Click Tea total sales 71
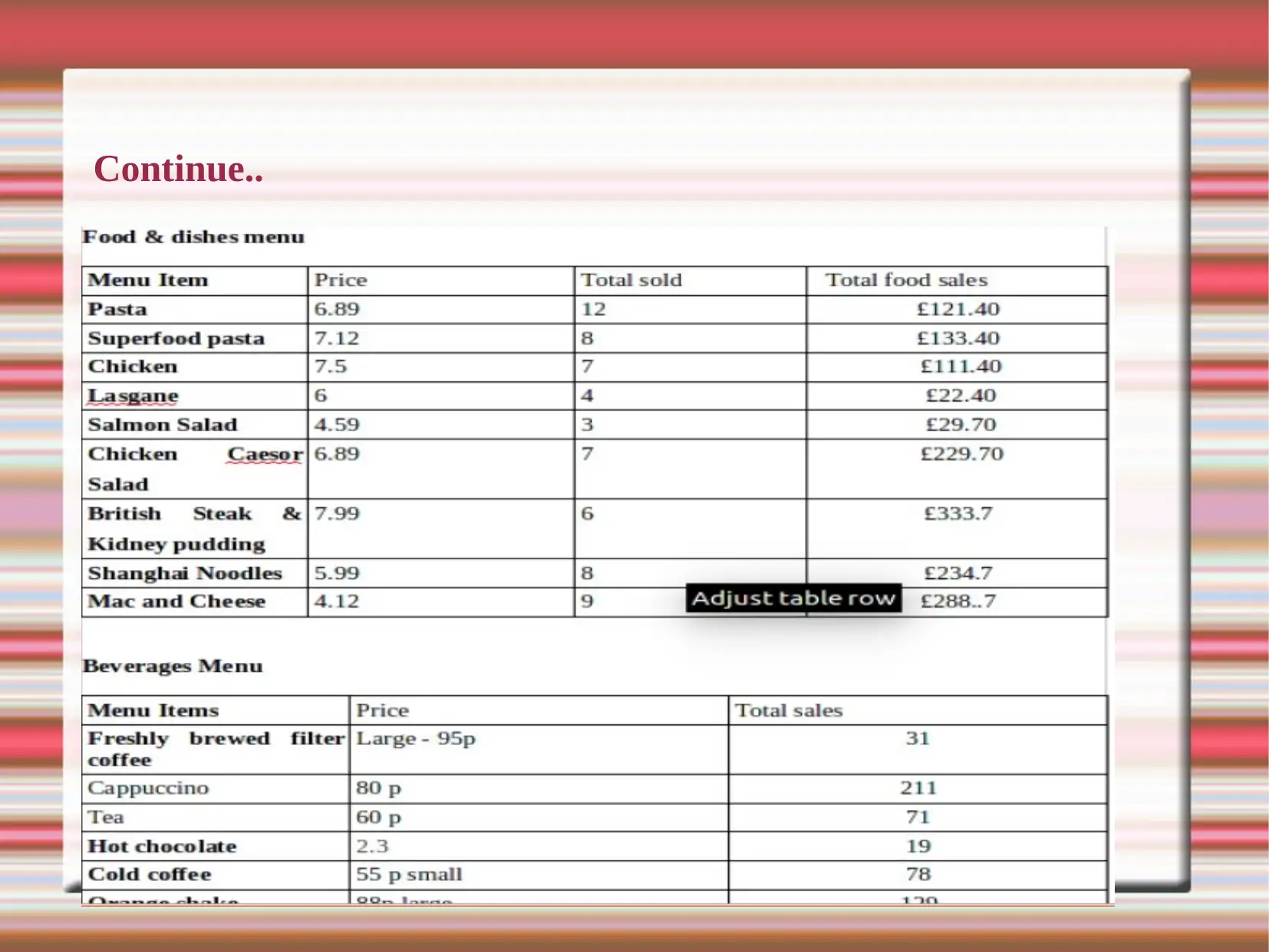This screenshot has width=1269, height=952. 918,818
